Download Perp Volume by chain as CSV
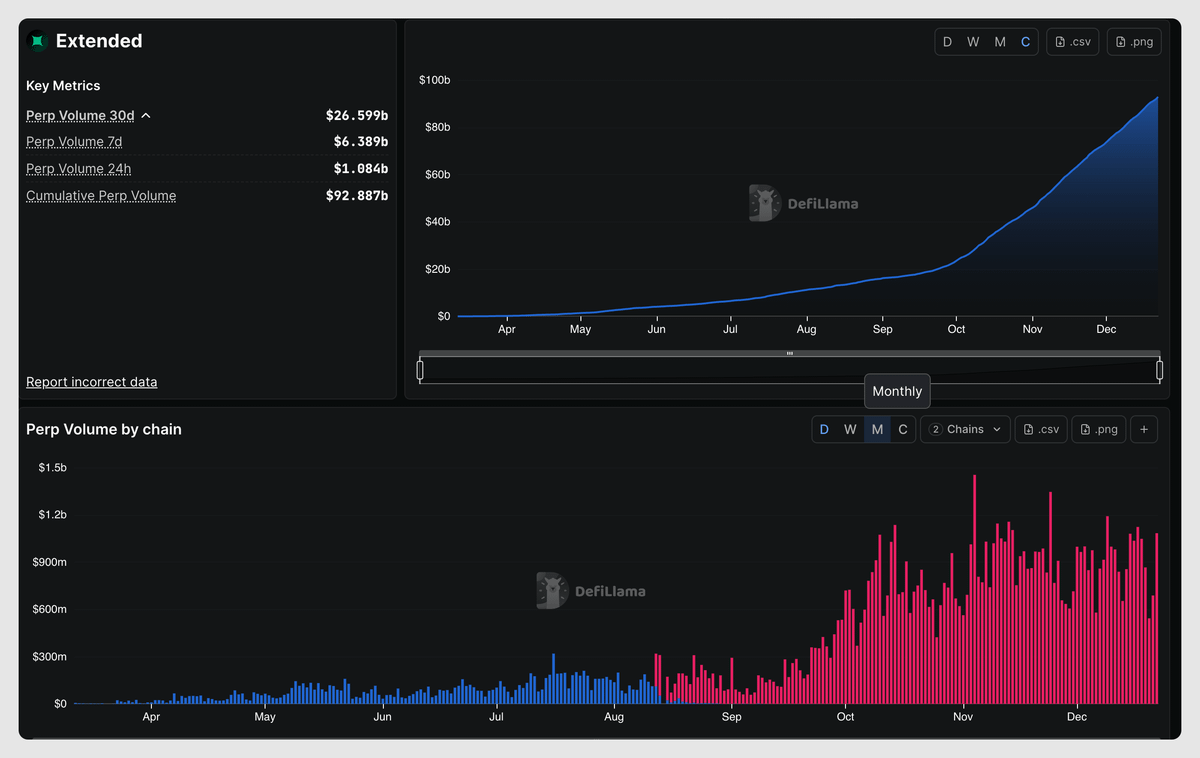Image resolution: width=1200 pixels, height=758 pixels. (1041, 428)
